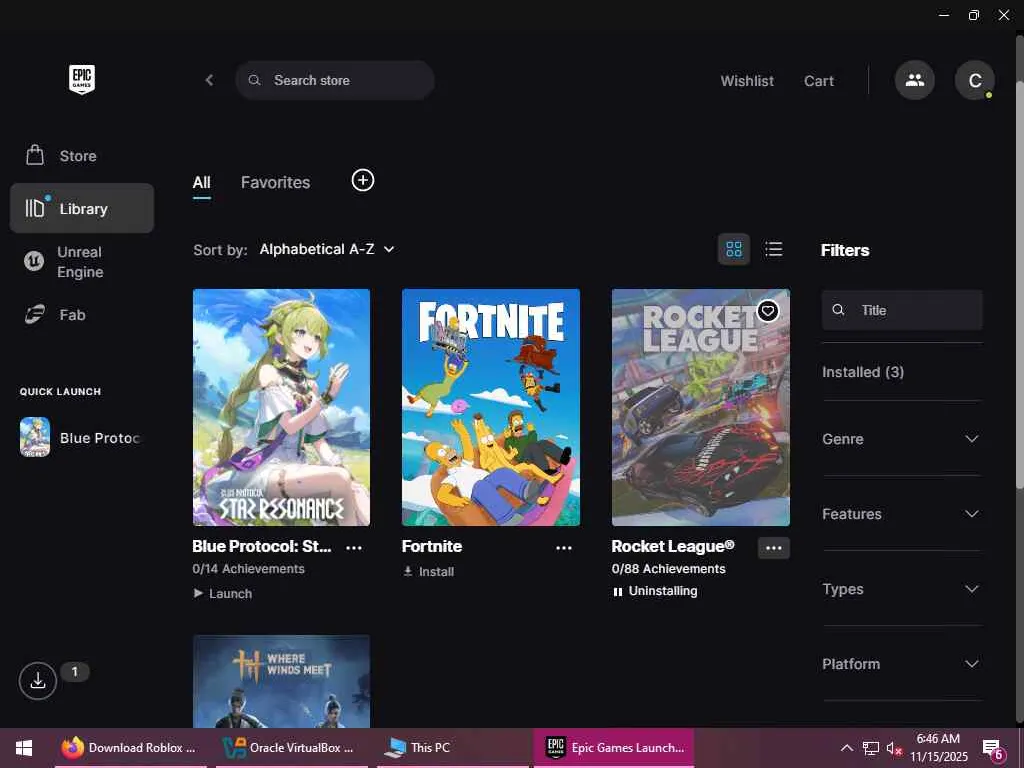Open Rocket League more options menu
Viewport: 1024px width, 768px height.
[x=774, y=548]
